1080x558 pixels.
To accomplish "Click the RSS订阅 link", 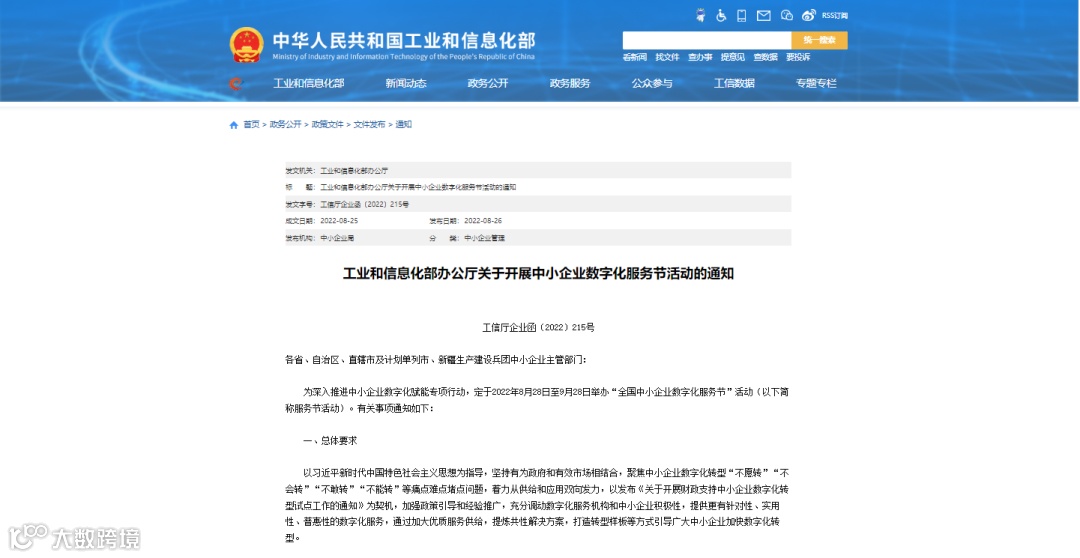I will pos(835,15).
